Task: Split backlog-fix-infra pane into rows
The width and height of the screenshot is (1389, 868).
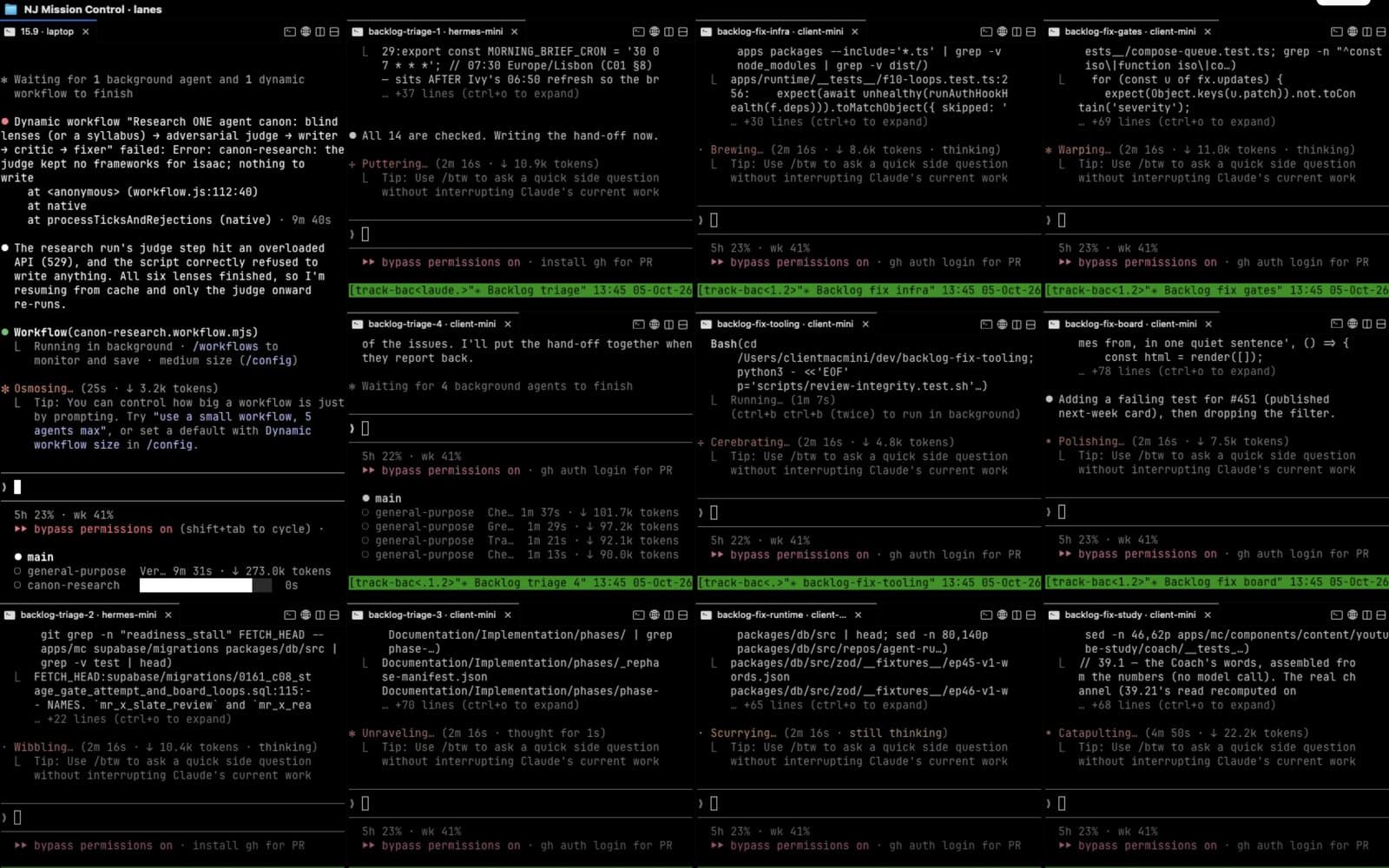Action: click(x=1030, y=31)
